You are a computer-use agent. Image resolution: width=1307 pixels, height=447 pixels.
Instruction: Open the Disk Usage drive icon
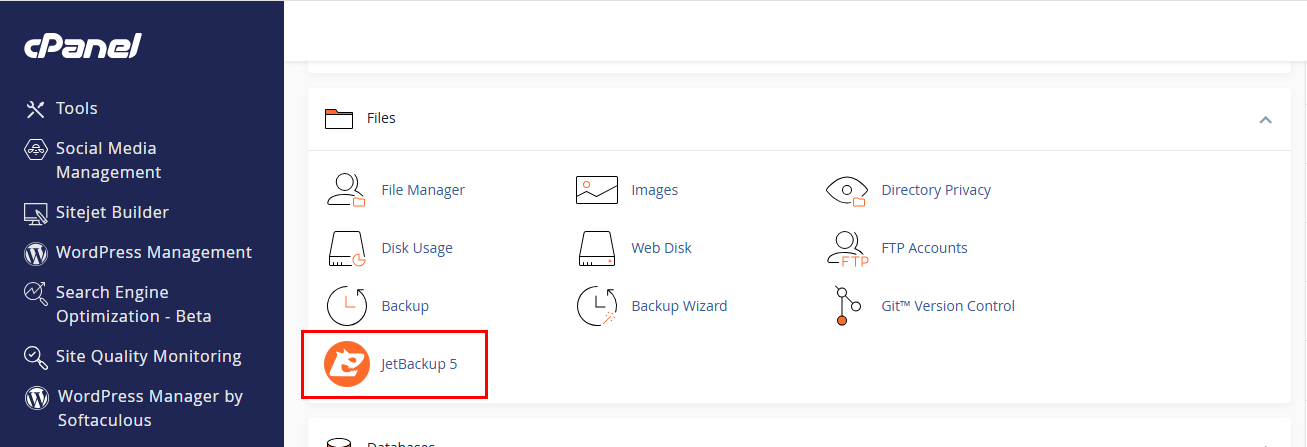[x=346, y=248]
